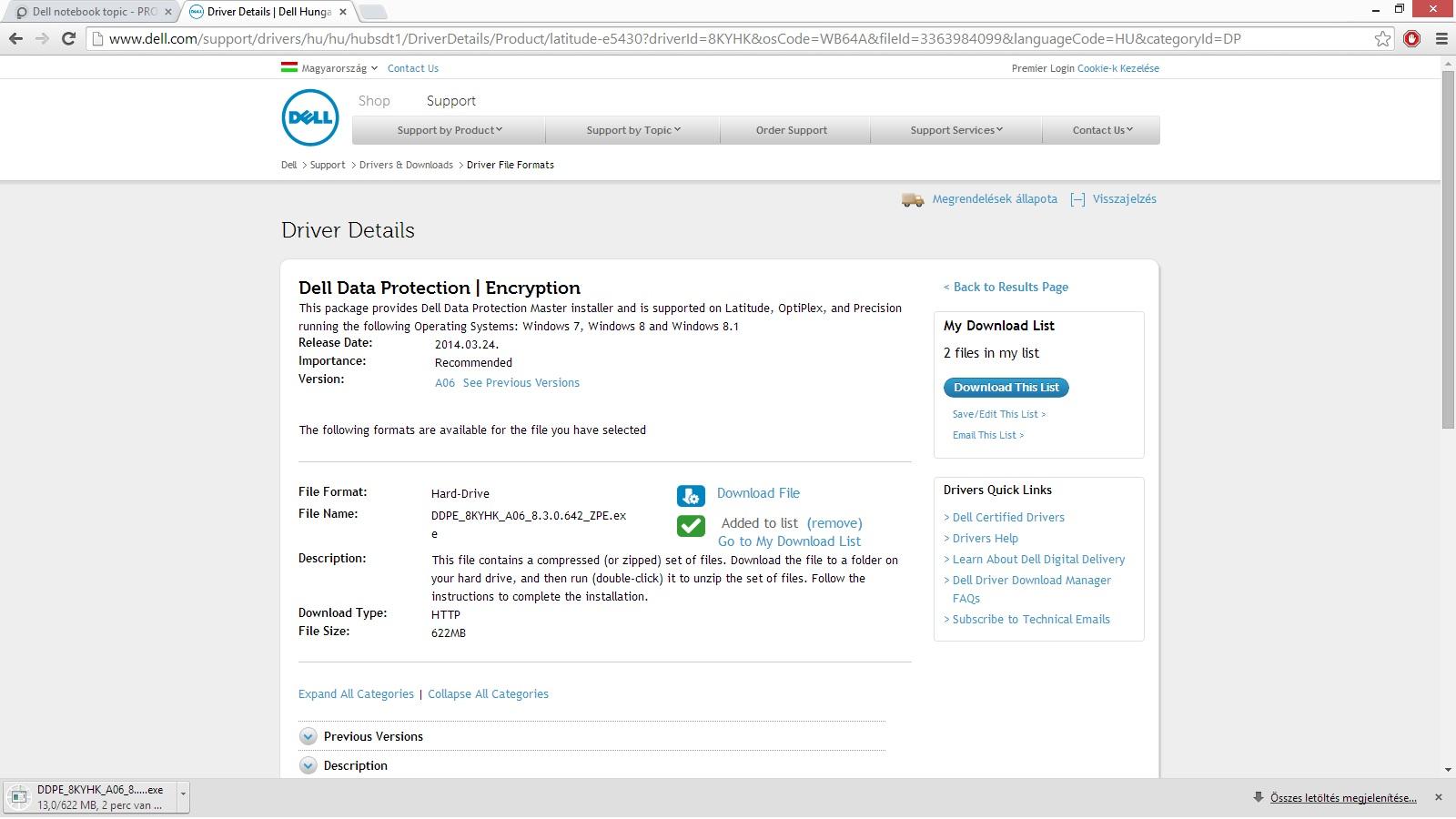The image size is (1456, 819).
Task: Open Drivers Help quick link
Action: 986,538
